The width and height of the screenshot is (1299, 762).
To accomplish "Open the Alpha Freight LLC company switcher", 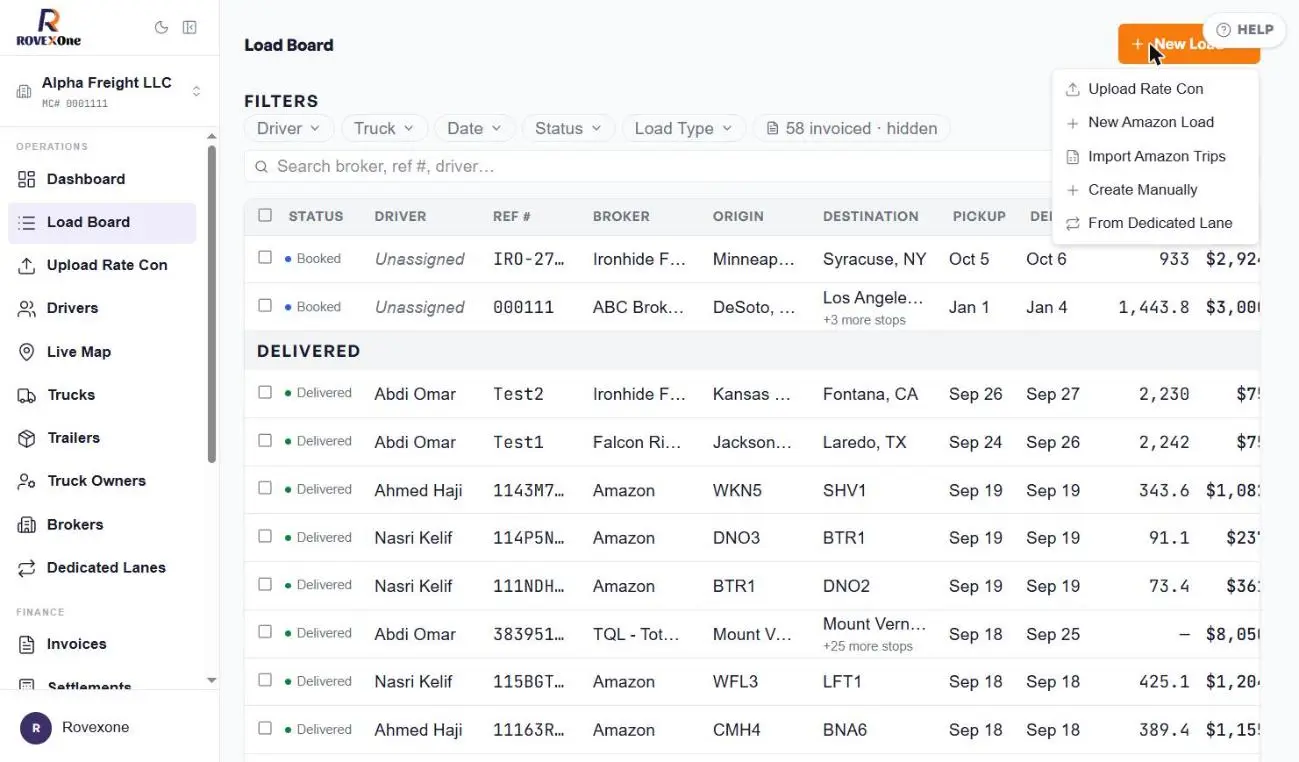I will [109, 92].
